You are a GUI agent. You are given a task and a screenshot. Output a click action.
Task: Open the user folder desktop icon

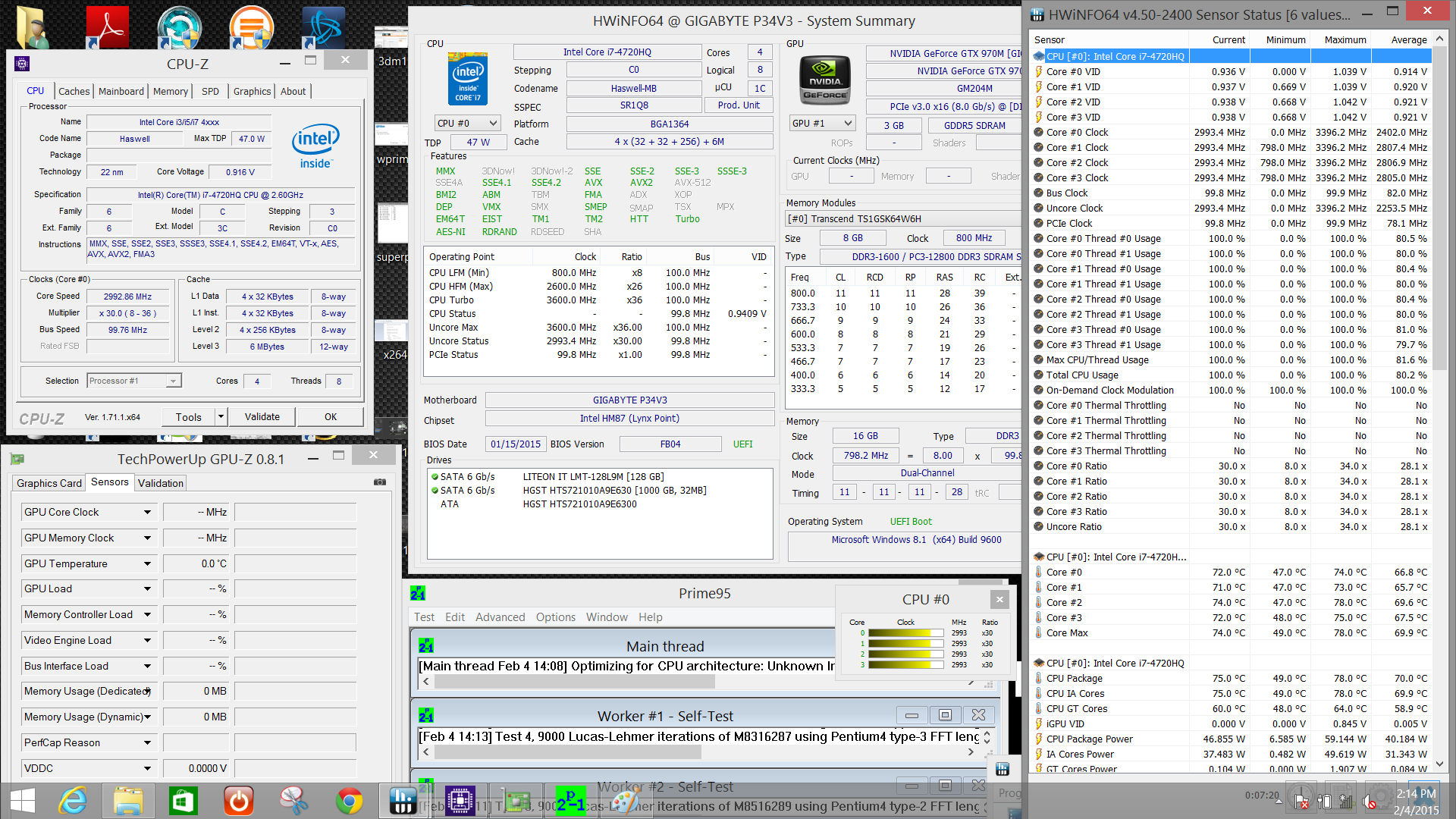tap(33, 27)
